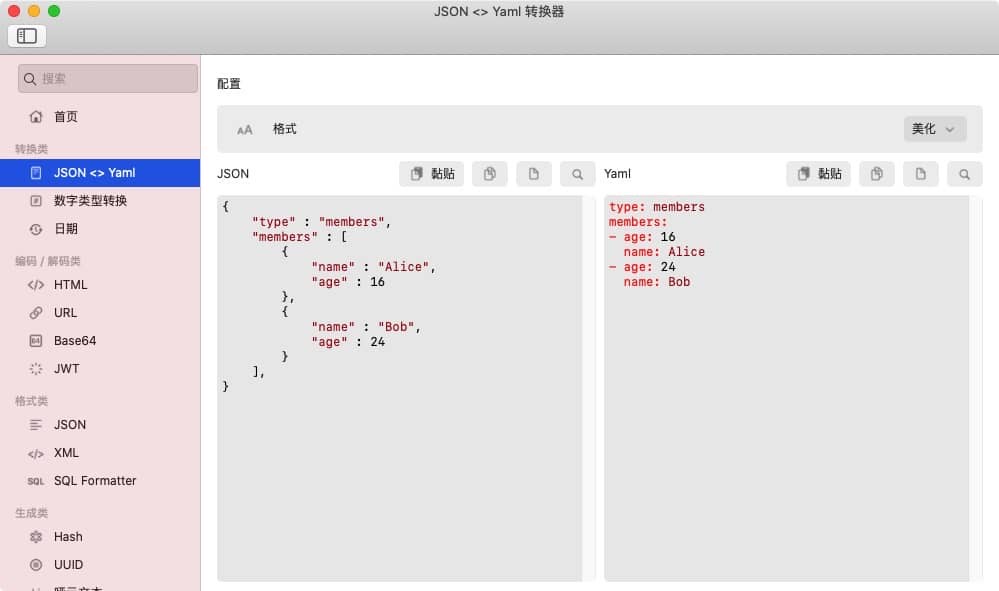Click "name: Alice" in Yaml output
Image resolution: width=999 pixels, height=591 pixels.
click(665, 252)
